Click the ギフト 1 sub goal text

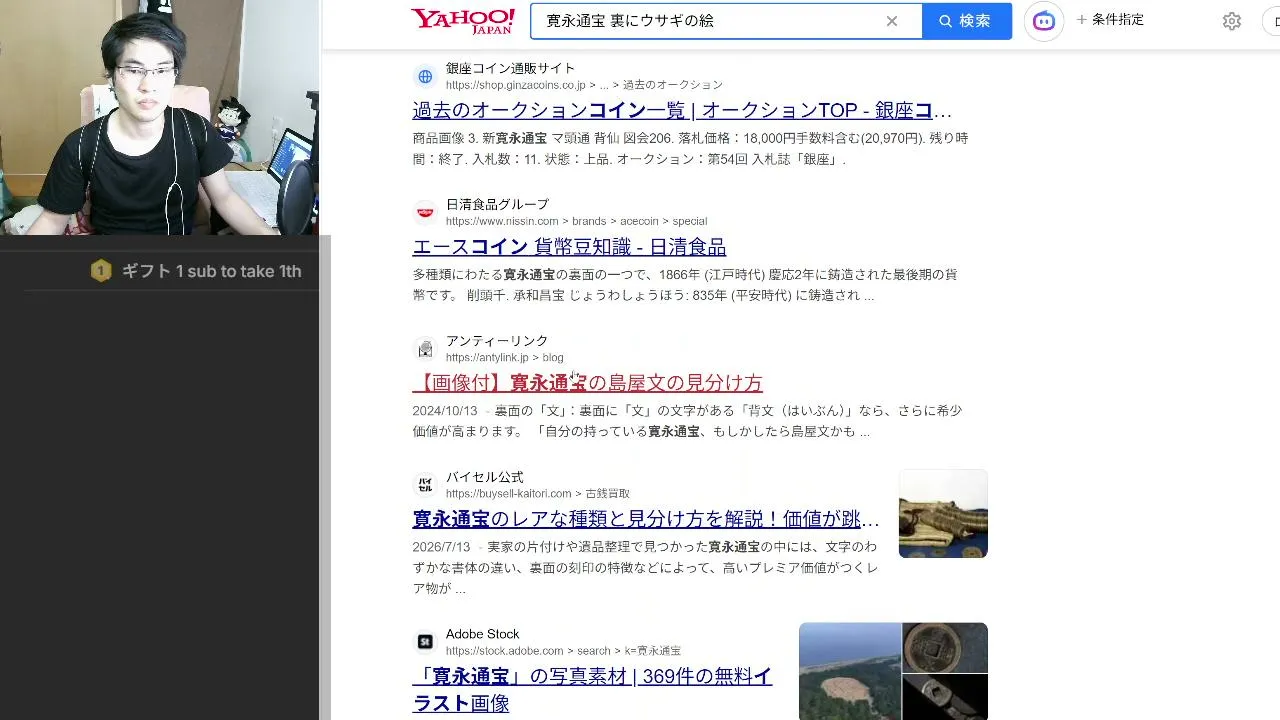coord(211,271)
